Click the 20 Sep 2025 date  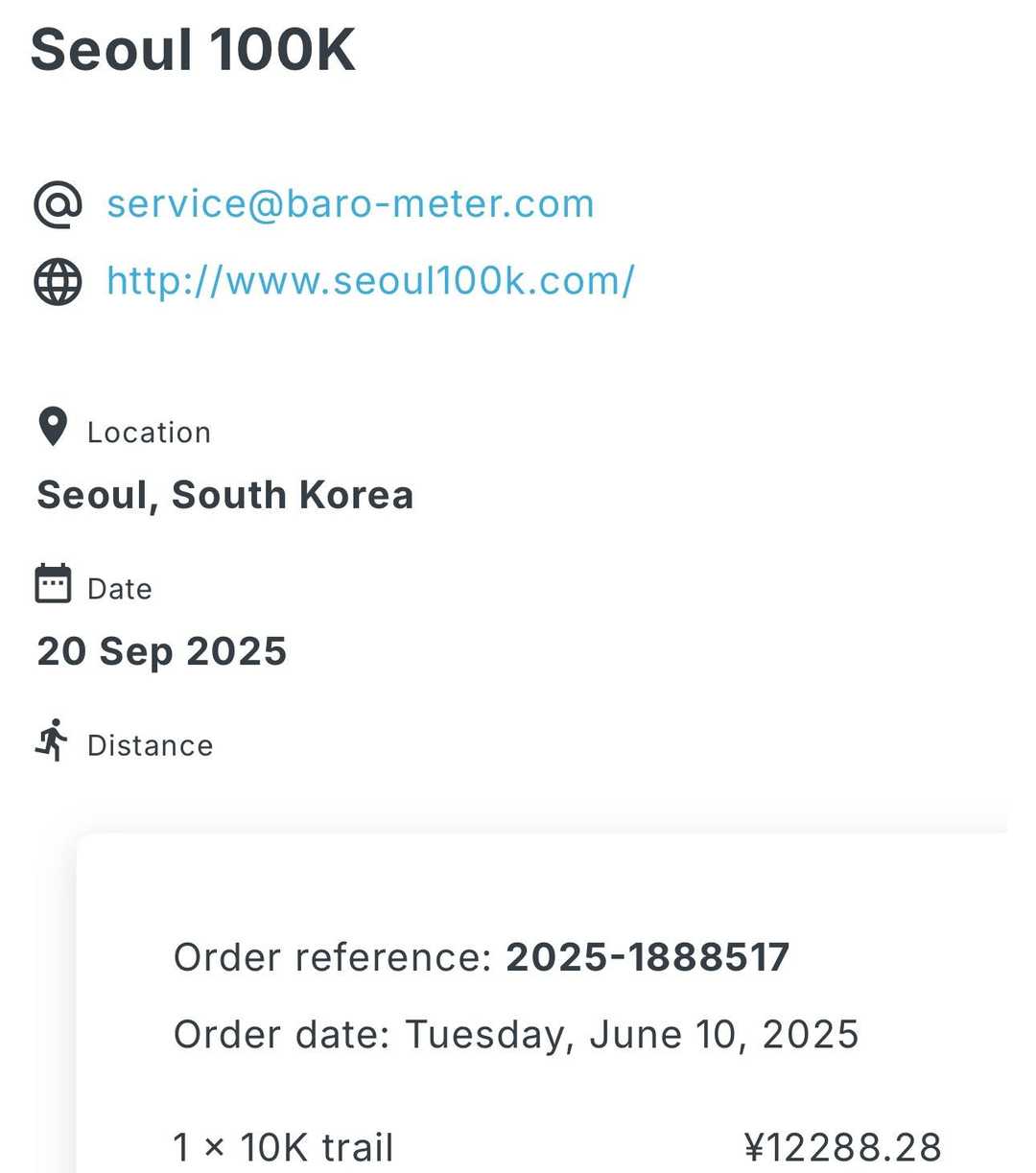pyautogui.click(x=161, y=651)
